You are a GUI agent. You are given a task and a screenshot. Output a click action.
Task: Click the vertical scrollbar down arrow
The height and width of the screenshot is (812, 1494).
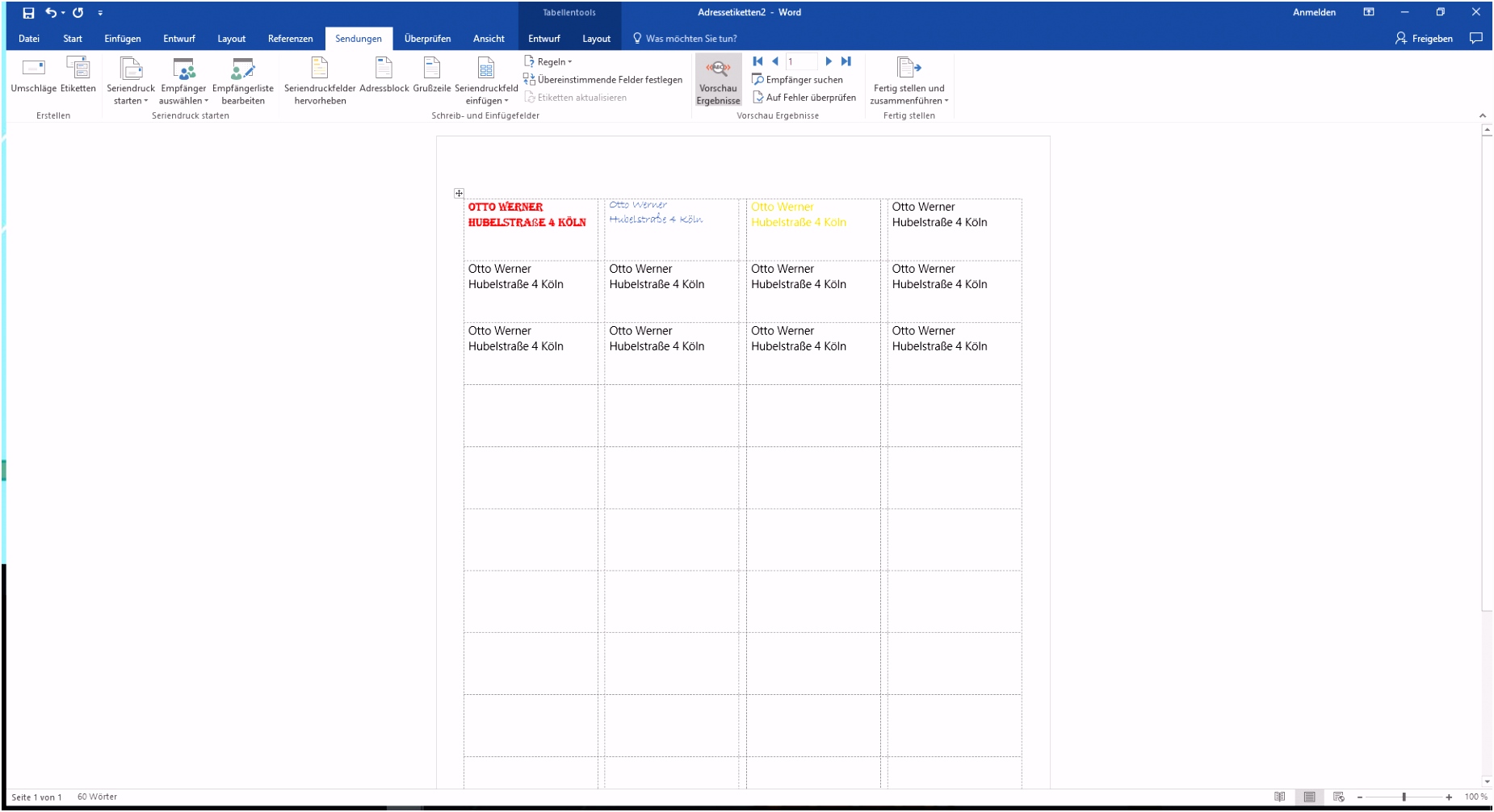(1487, 781)
